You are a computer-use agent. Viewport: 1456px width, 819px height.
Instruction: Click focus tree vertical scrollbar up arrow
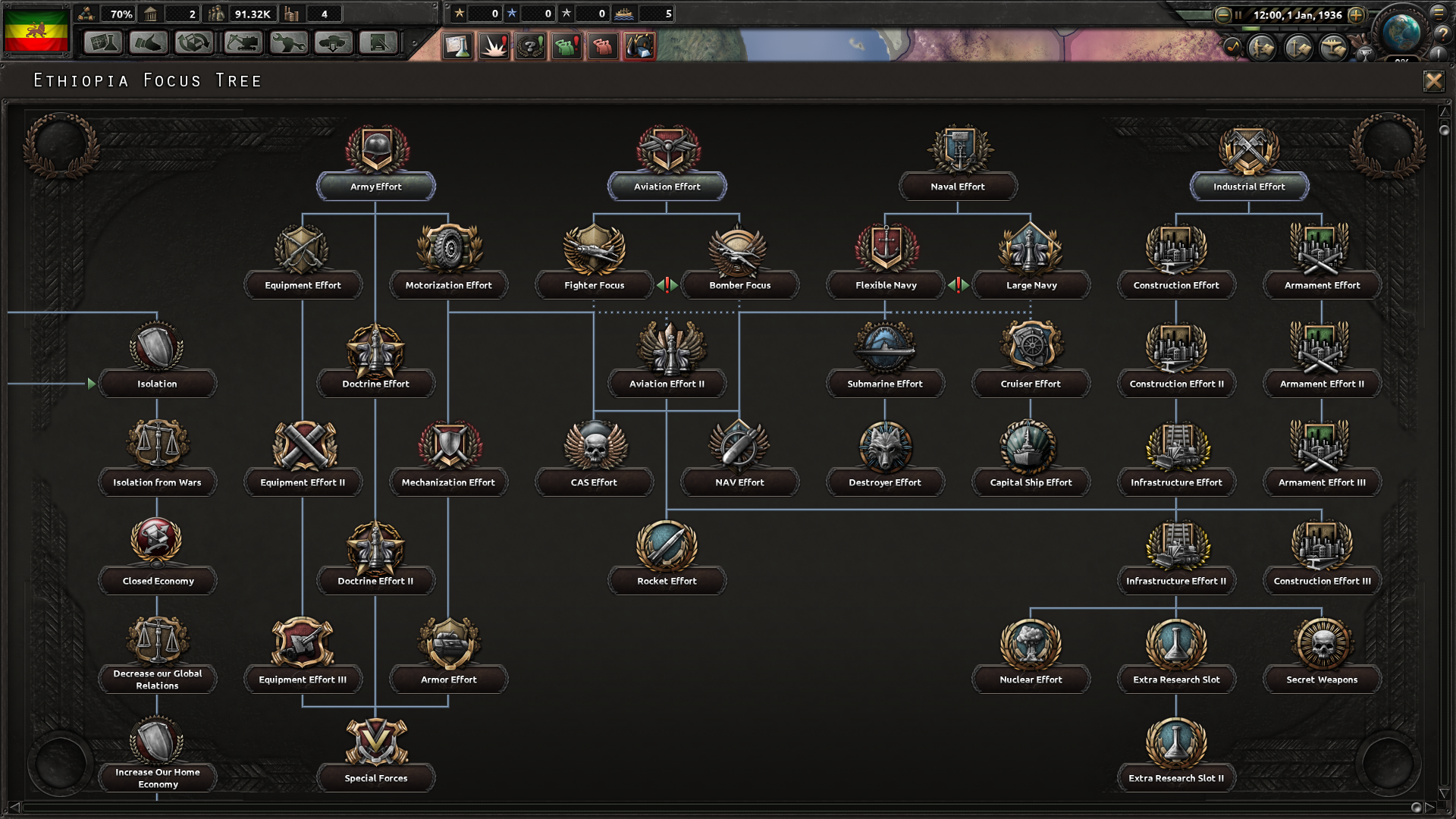(1444, 112)
